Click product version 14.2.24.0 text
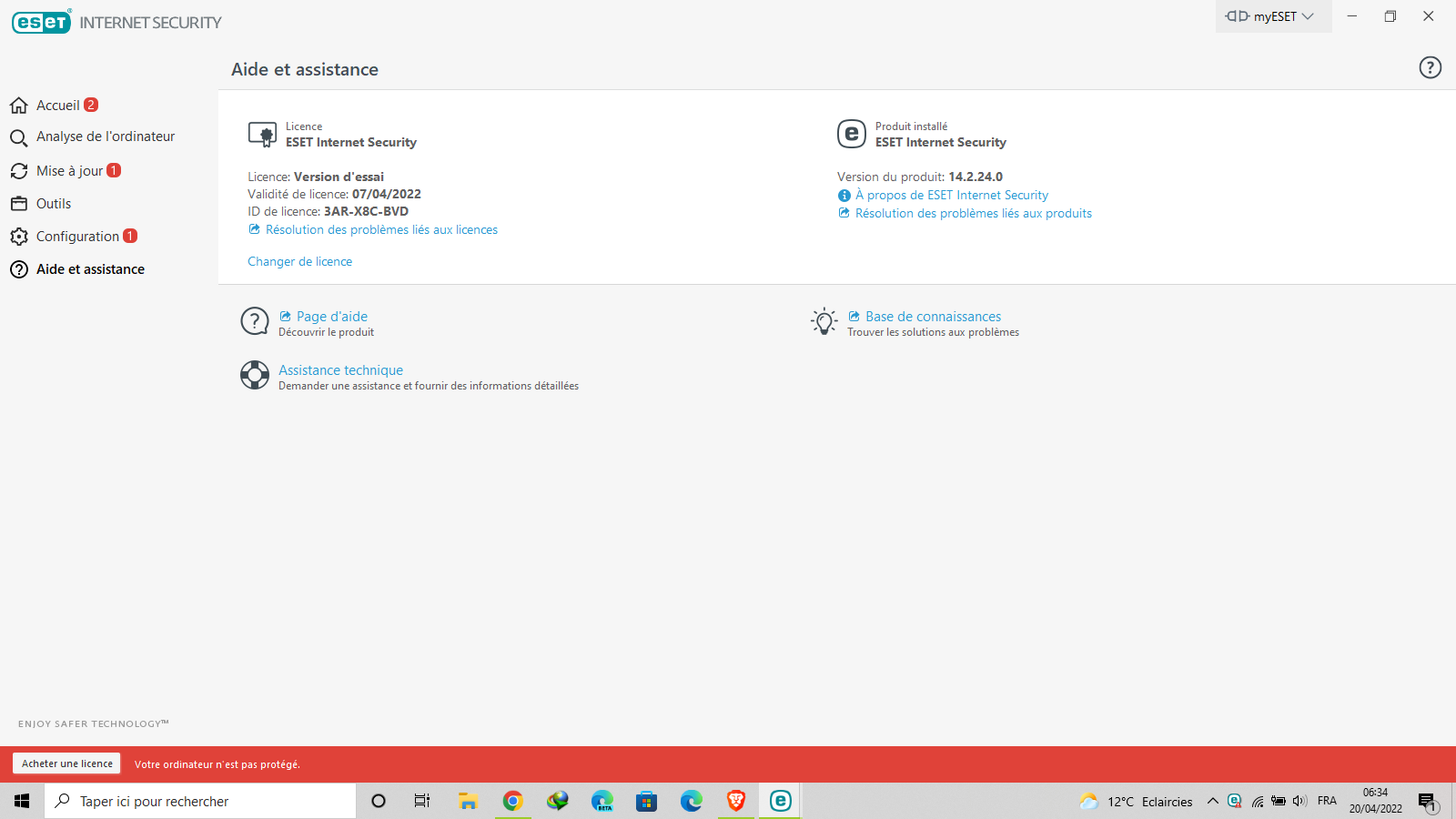Screen dimensions: 1456x819 (976, 177)
